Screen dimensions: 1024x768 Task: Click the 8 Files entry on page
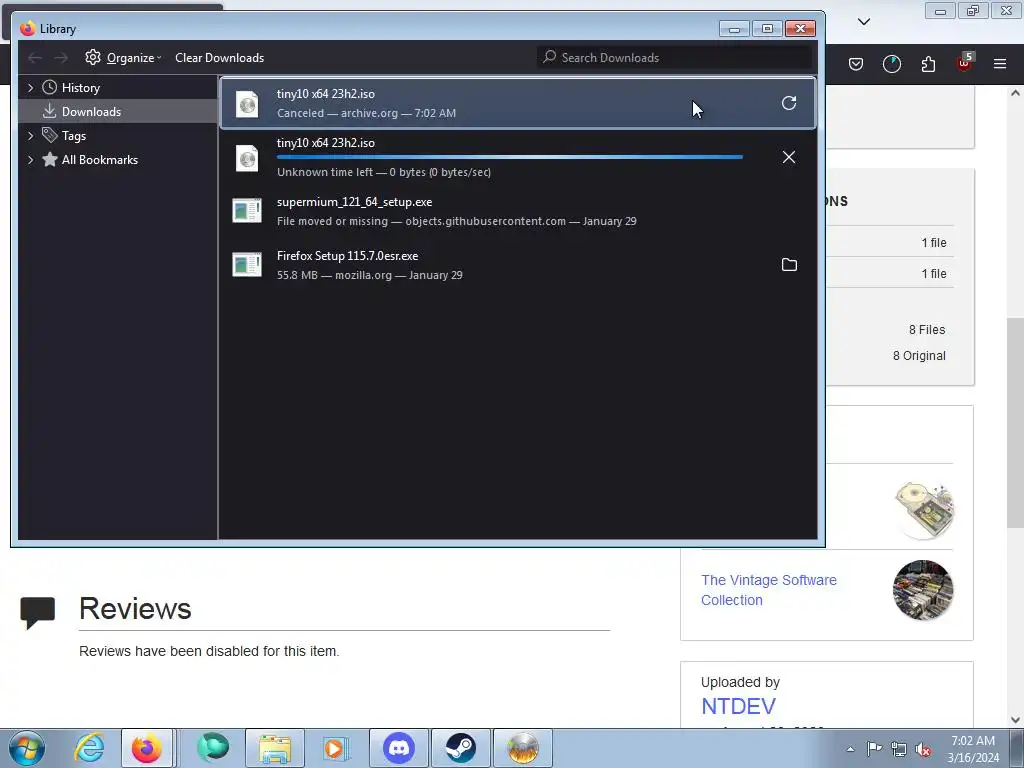(927, 330)
